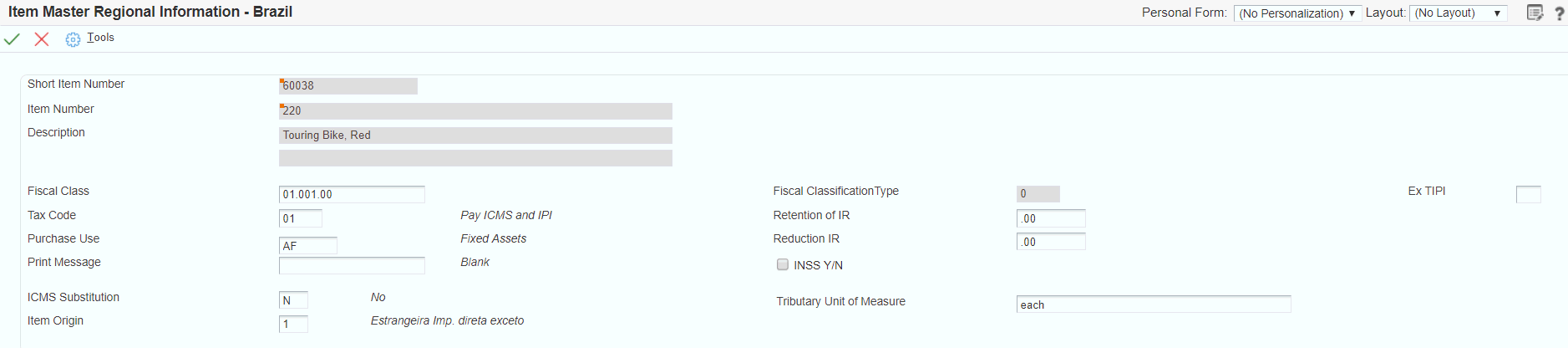Select the Purchase Use field
The image size is (1568, 348).
(307, 245)
